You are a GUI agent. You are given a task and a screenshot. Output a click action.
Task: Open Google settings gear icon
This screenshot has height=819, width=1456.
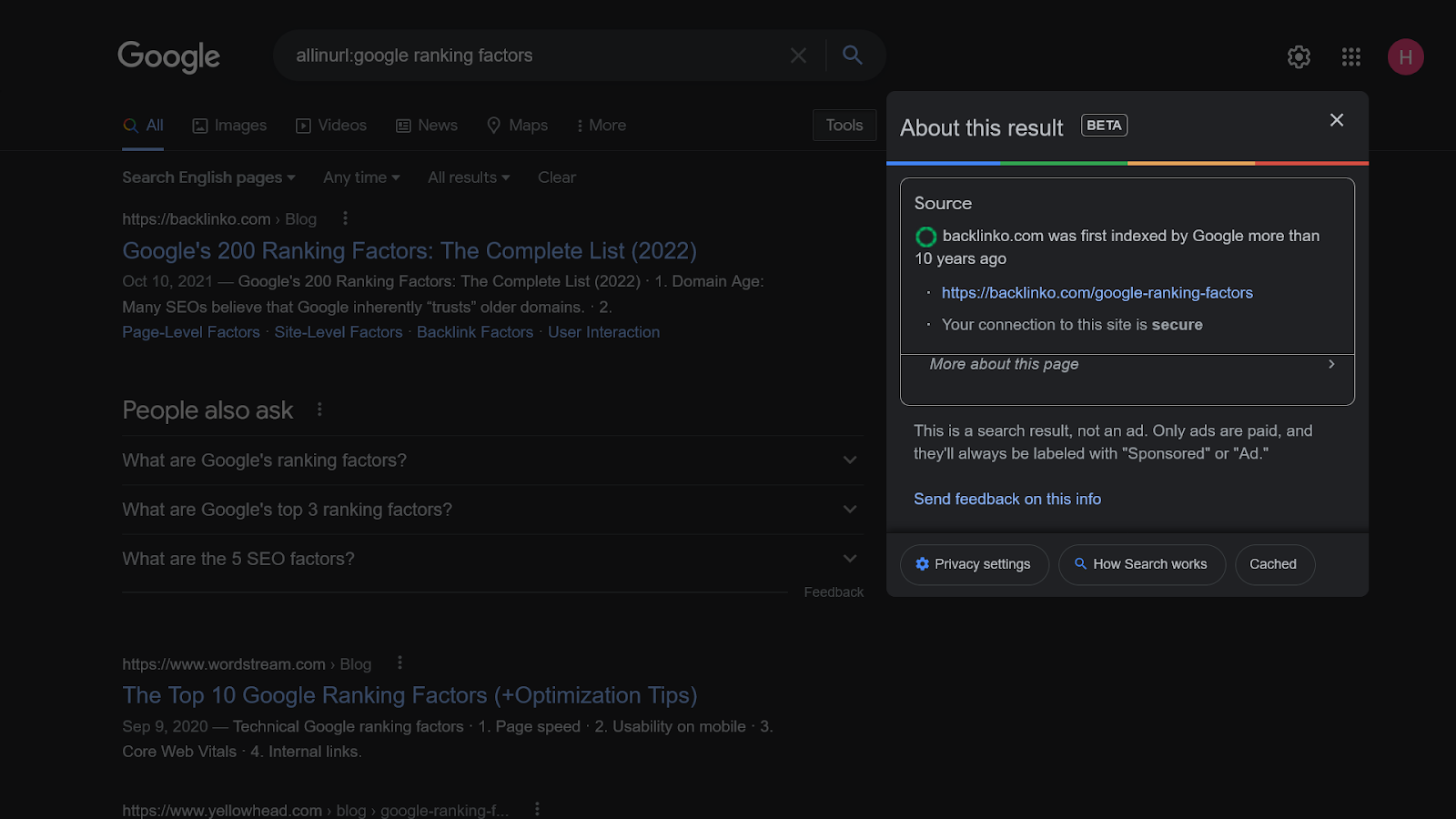1299,57
